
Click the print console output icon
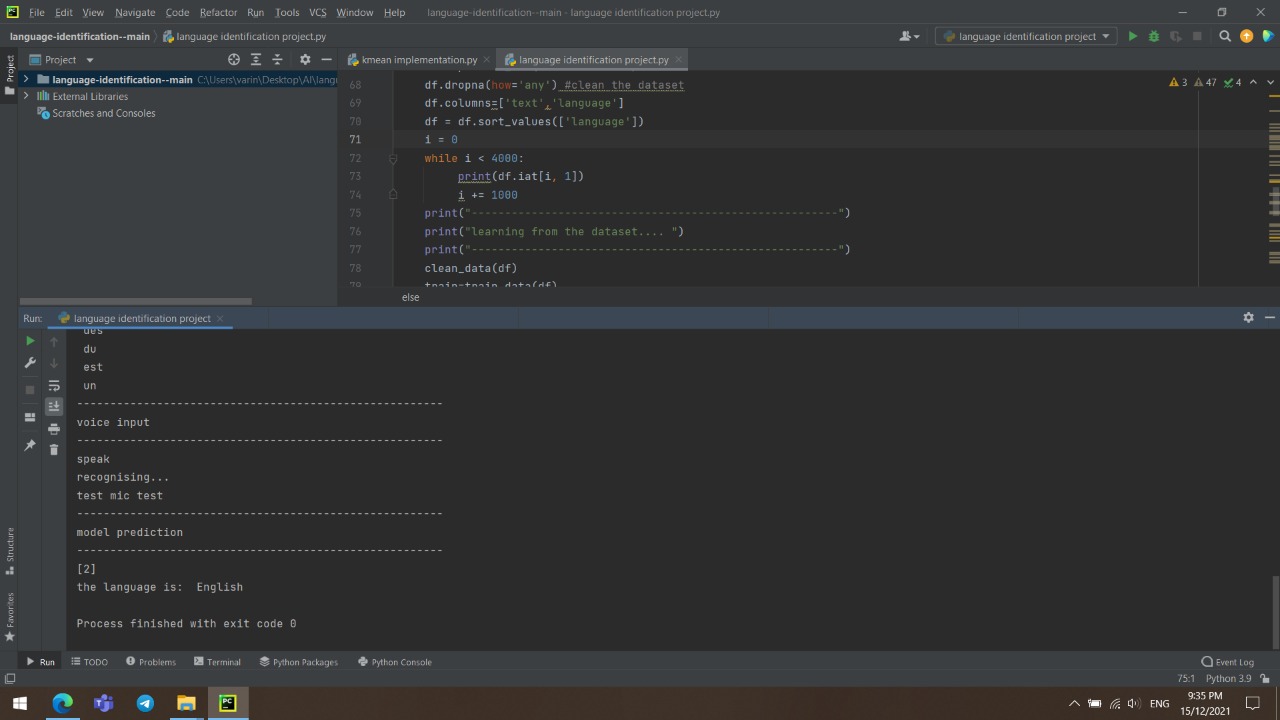(x=54, y=428)
